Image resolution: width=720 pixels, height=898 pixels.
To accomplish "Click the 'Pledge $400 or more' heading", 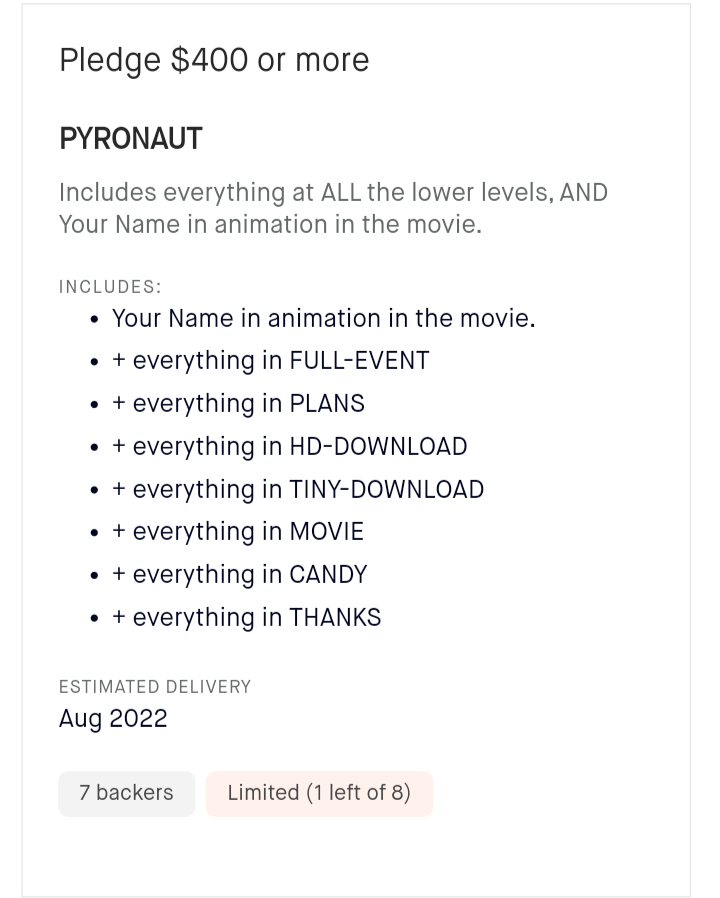I will pyautogui.click(x=214, y=61).
